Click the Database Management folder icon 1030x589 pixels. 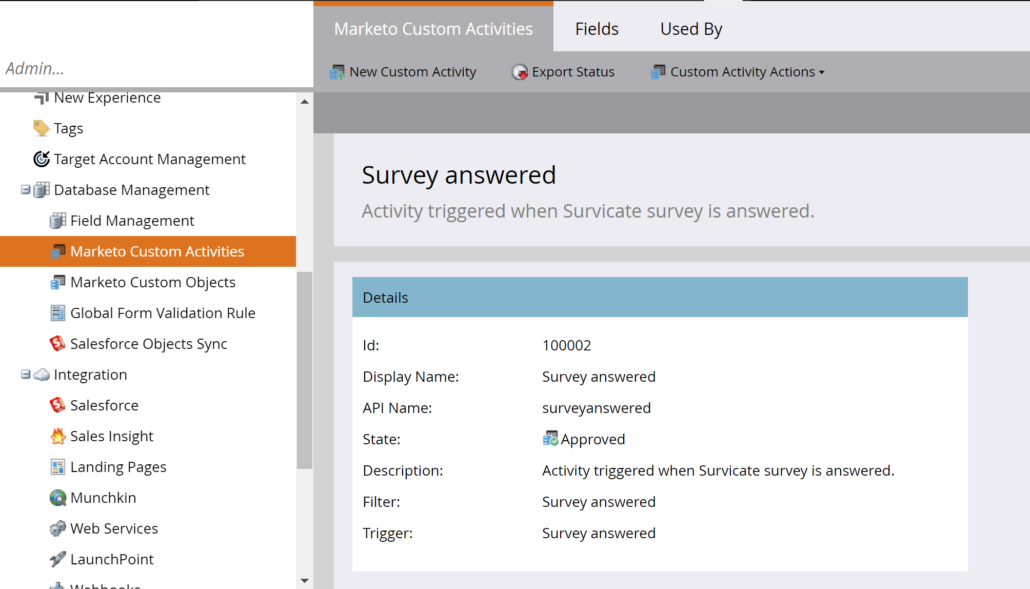(41, 190)
